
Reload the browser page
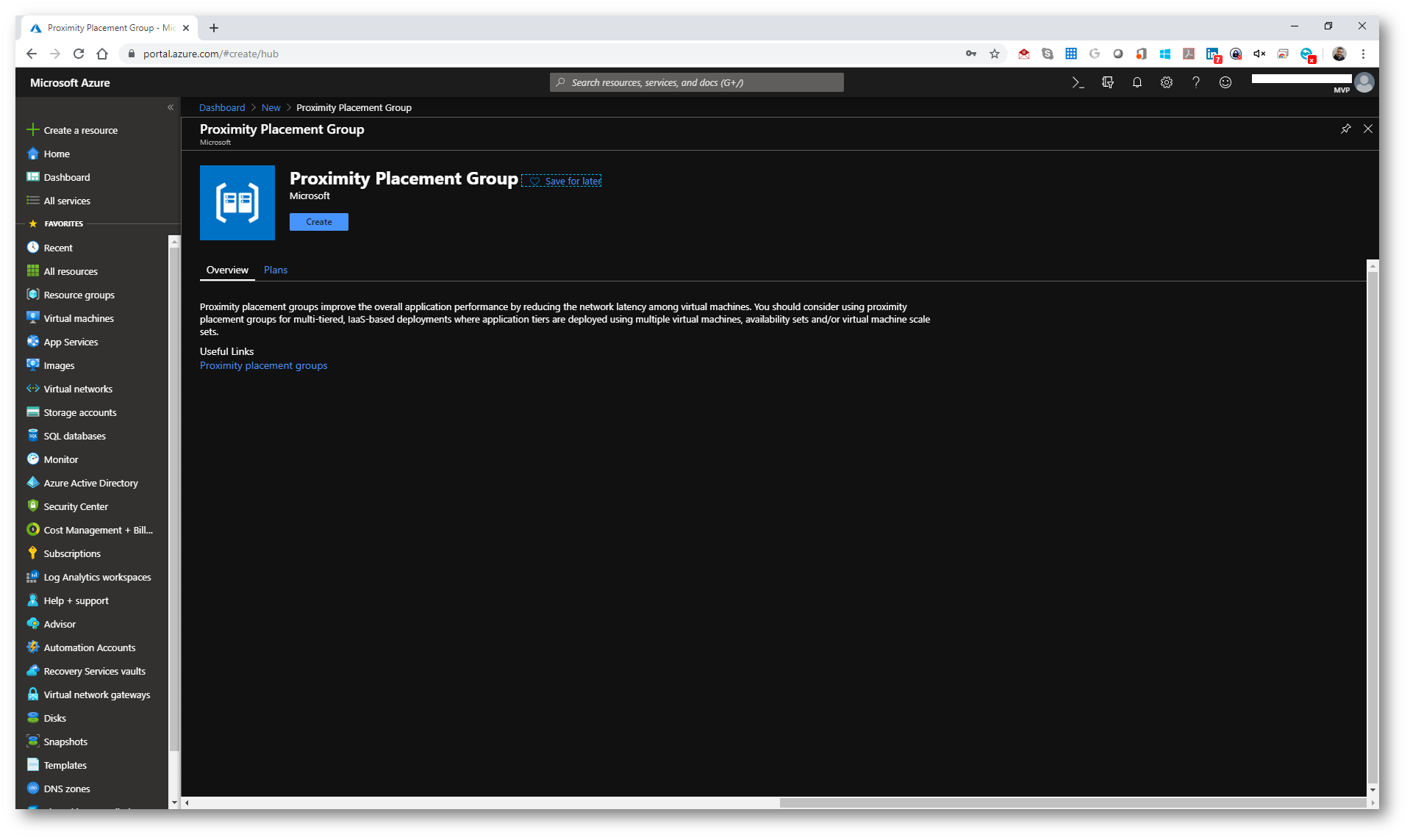point(79,54)
